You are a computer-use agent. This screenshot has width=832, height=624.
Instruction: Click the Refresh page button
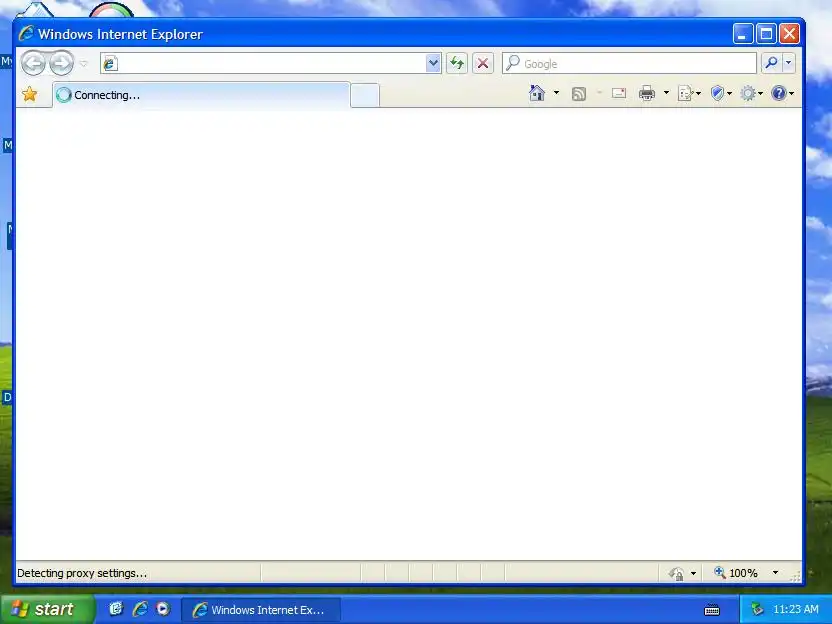(456, 64)
